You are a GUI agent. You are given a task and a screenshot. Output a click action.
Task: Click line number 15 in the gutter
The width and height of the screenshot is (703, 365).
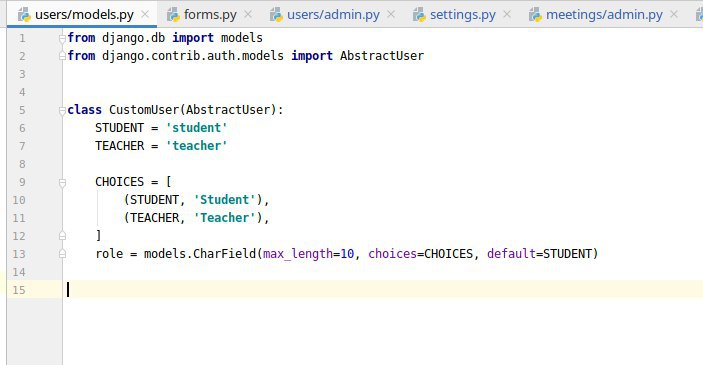(x=19, y=290)
